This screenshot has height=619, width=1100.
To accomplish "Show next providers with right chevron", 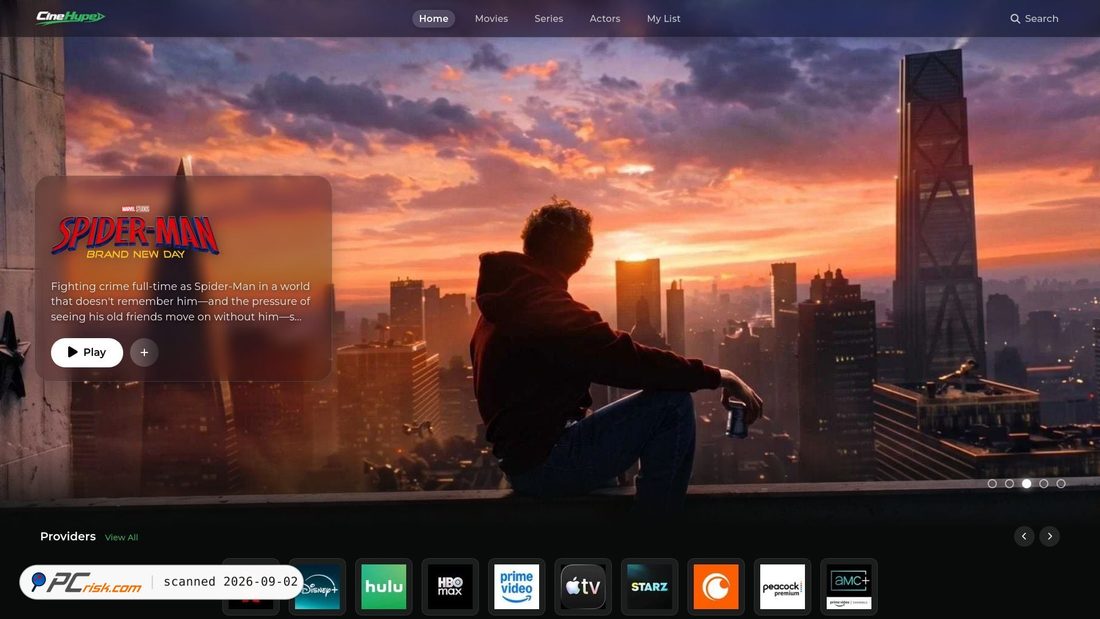I will point(1049,536).
